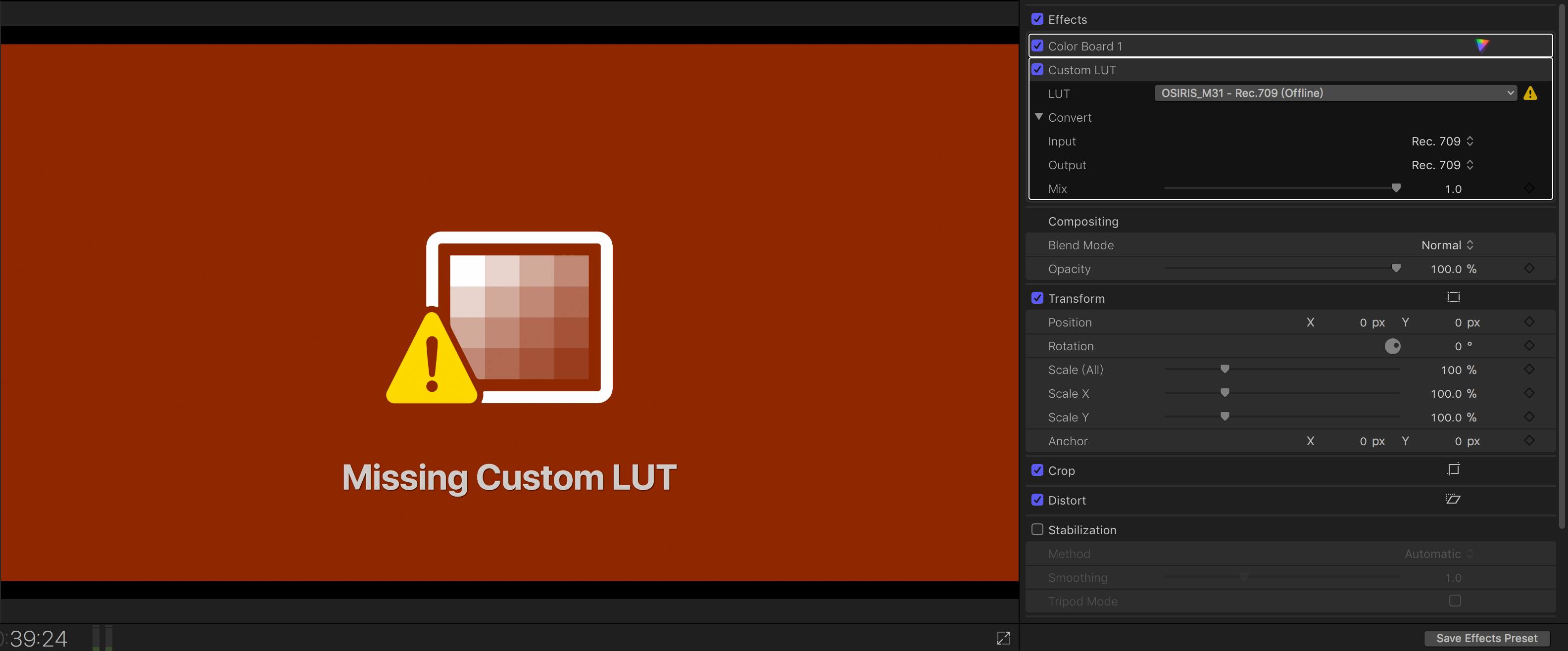This screenshot has width=1568, height=651.
Task: Click the viewer full-screen expand icon
Action: [1003, 638]
